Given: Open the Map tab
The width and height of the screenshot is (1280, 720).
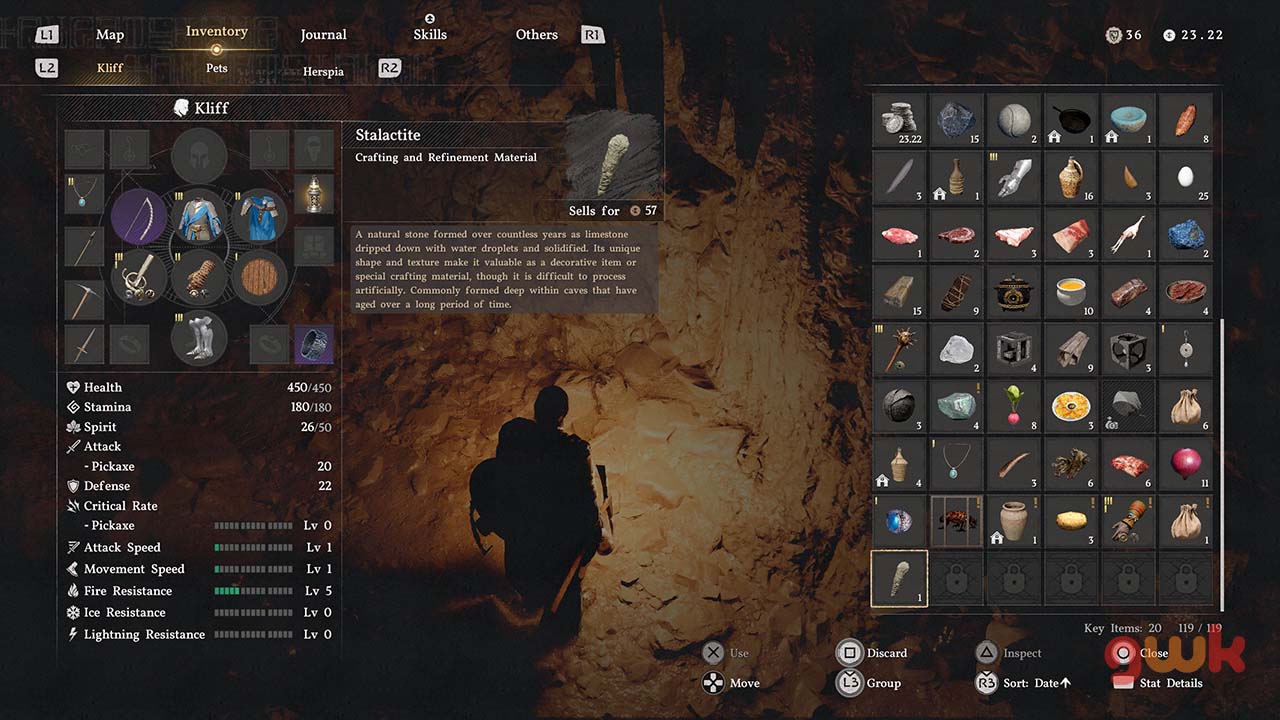Looking at the screenshot, I should 110,35.
